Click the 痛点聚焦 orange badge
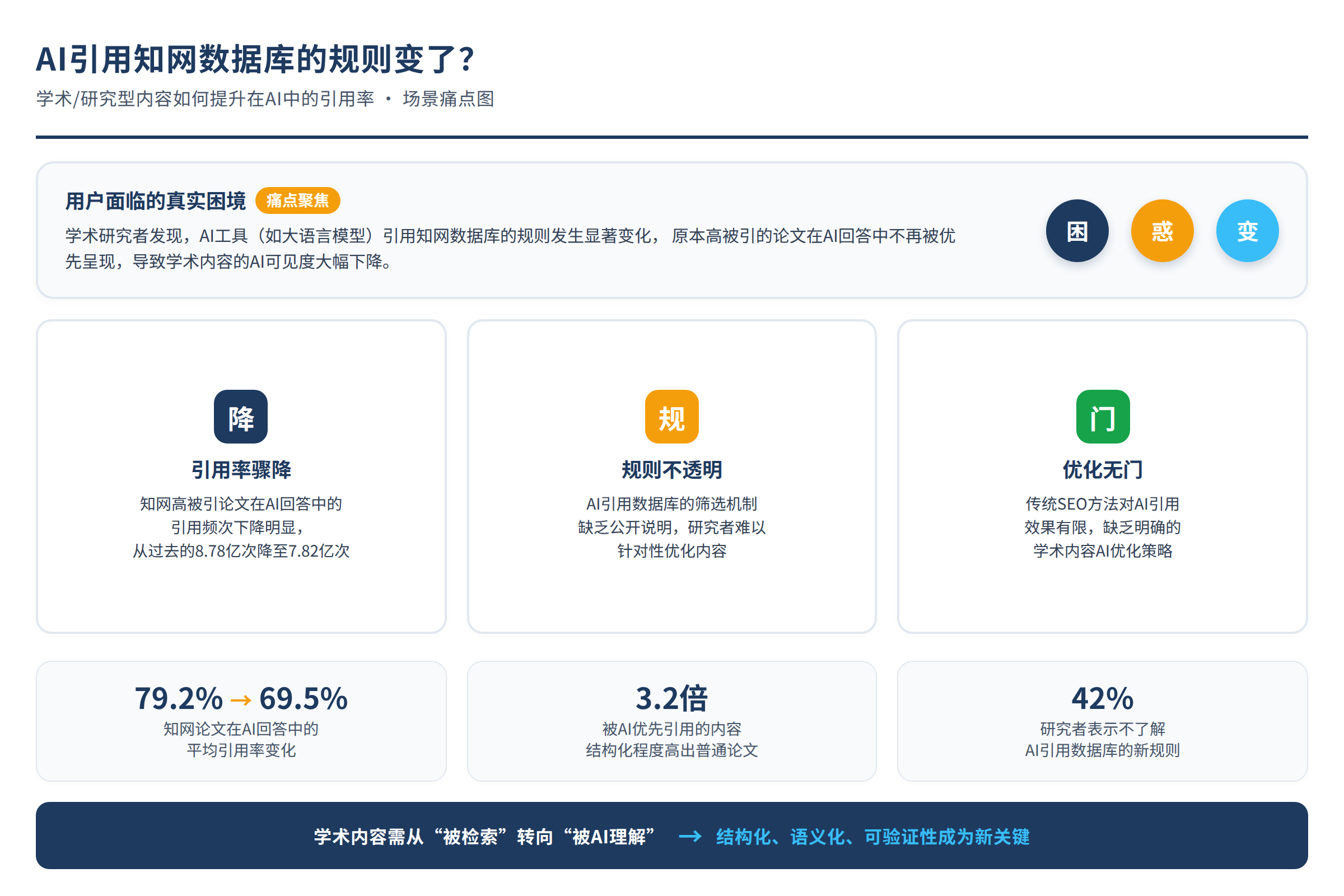The height and width of the screenshot is (896, 1344). 298,200
